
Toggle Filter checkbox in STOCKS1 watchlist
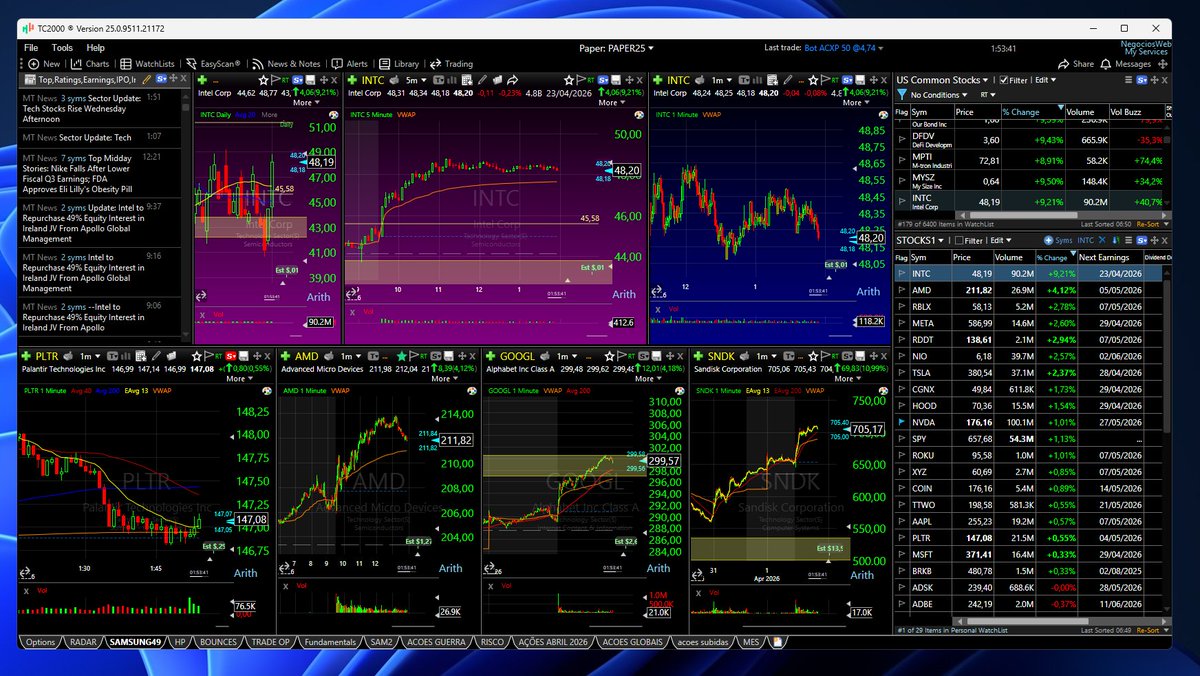pyautogui.click(x=959, y=240)
